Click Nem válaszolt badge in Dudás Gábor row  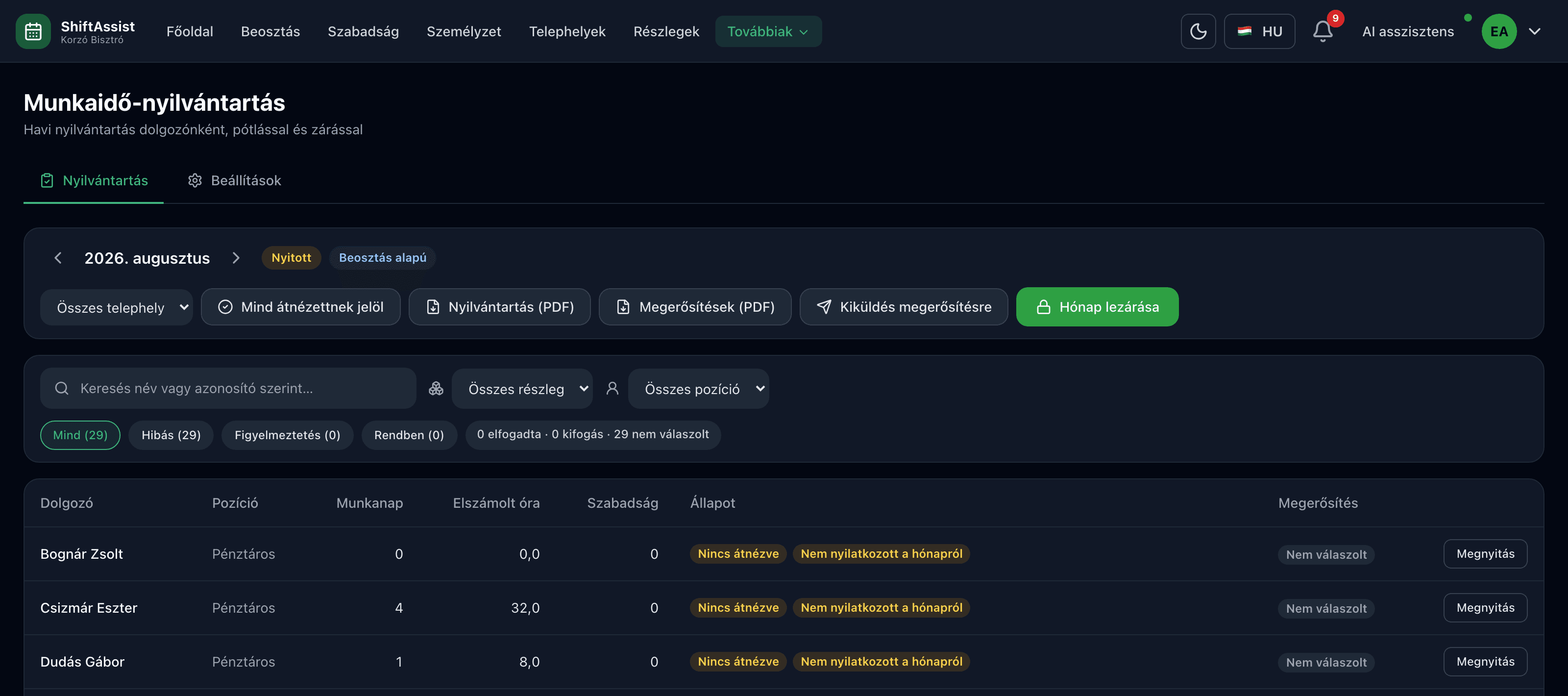coord(1326,663)
